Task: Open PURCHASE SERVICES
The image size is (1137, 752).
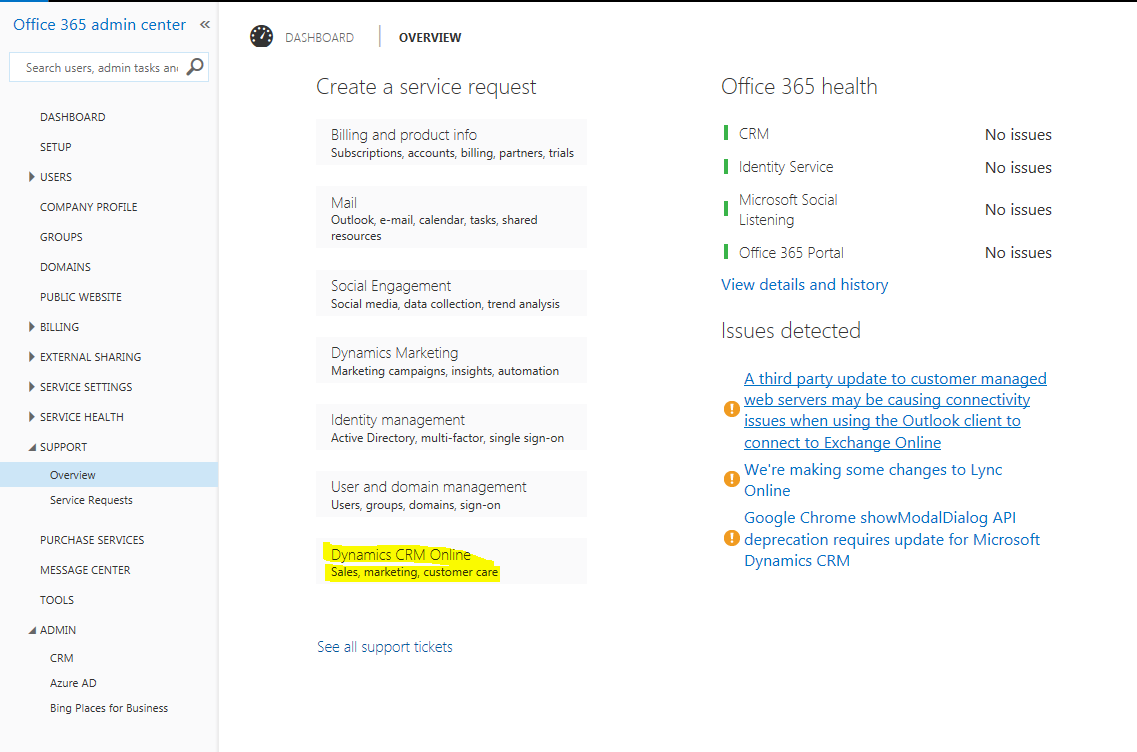Action: (x=92, y=540)
